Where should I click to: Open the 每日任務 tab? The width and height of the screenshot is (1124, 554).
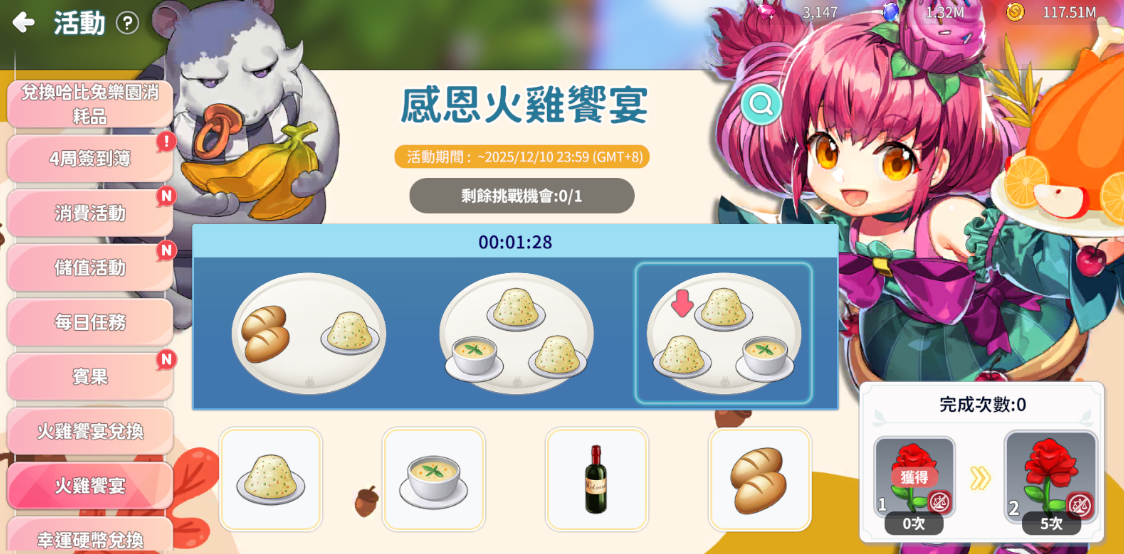coord(90,322)
